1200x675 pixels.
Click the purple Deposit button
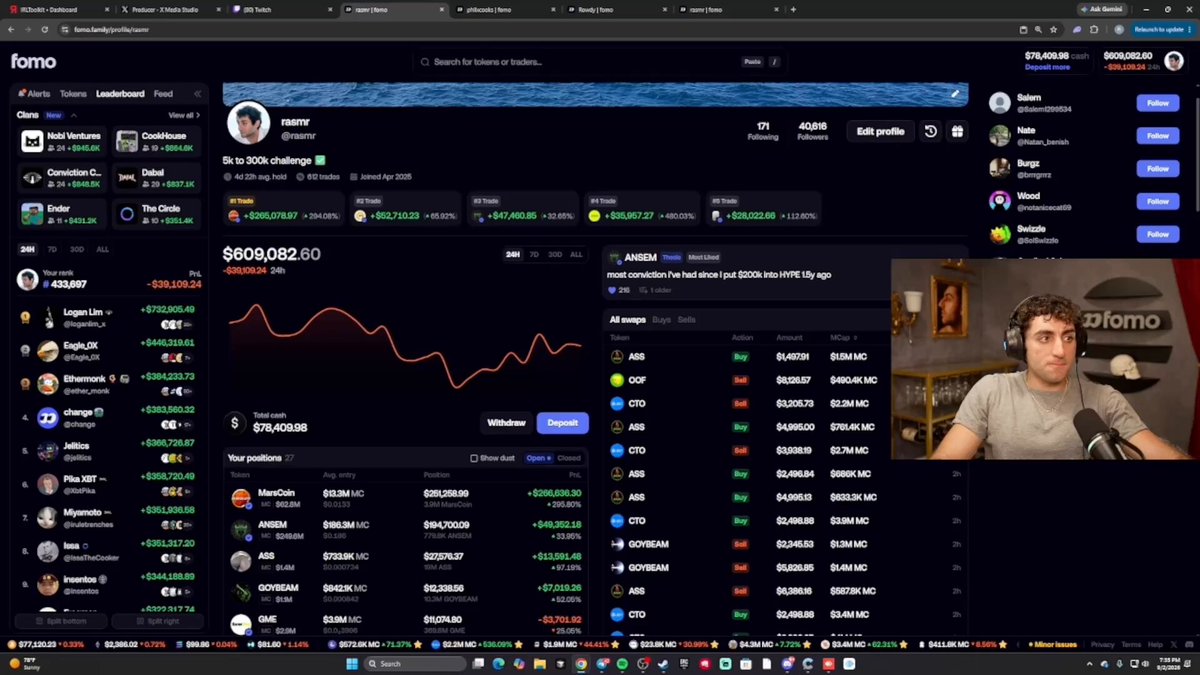click(562, 423)
